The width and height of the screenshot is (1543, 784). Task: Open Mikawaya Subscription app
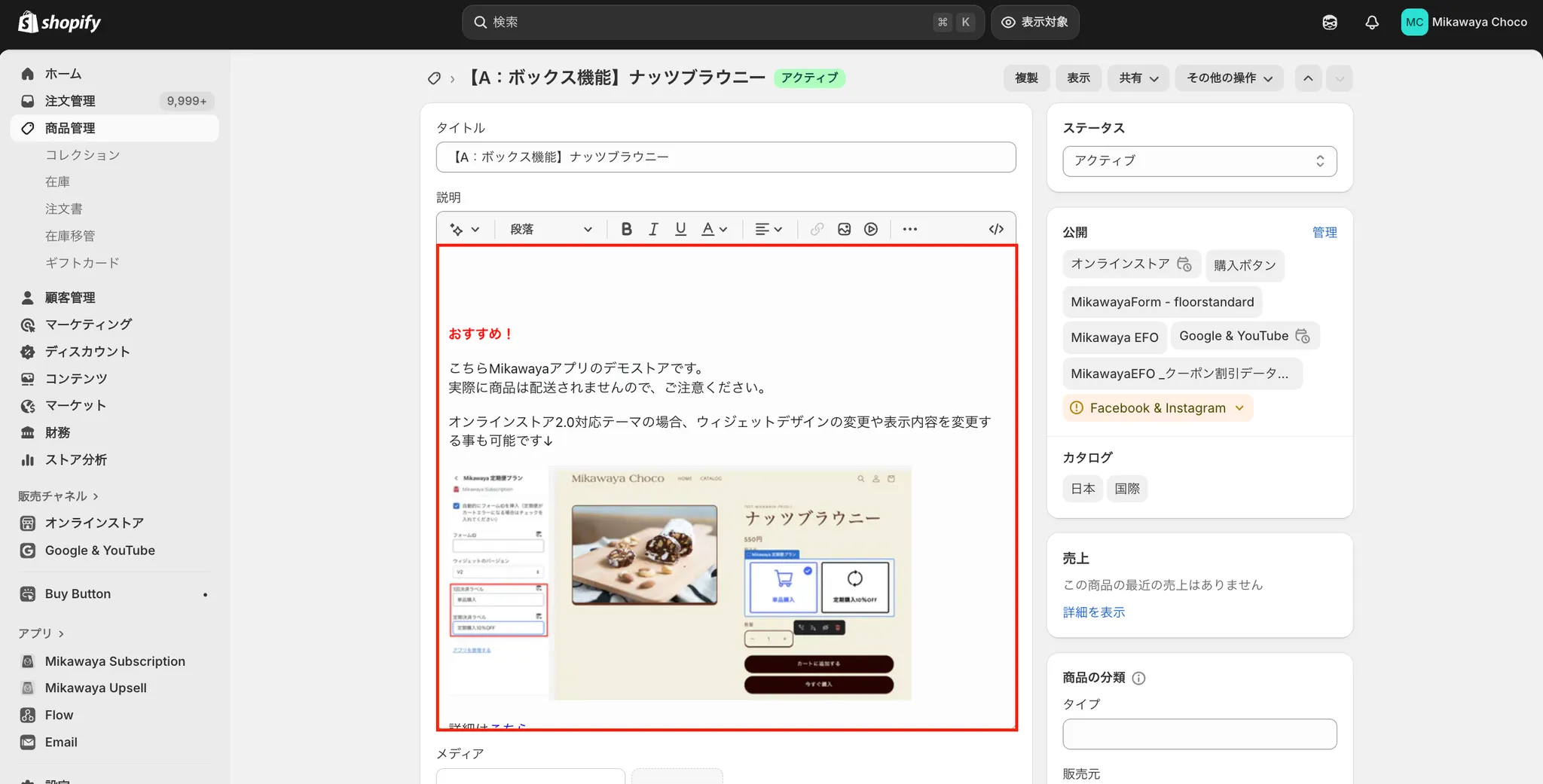tap(115, 661)
